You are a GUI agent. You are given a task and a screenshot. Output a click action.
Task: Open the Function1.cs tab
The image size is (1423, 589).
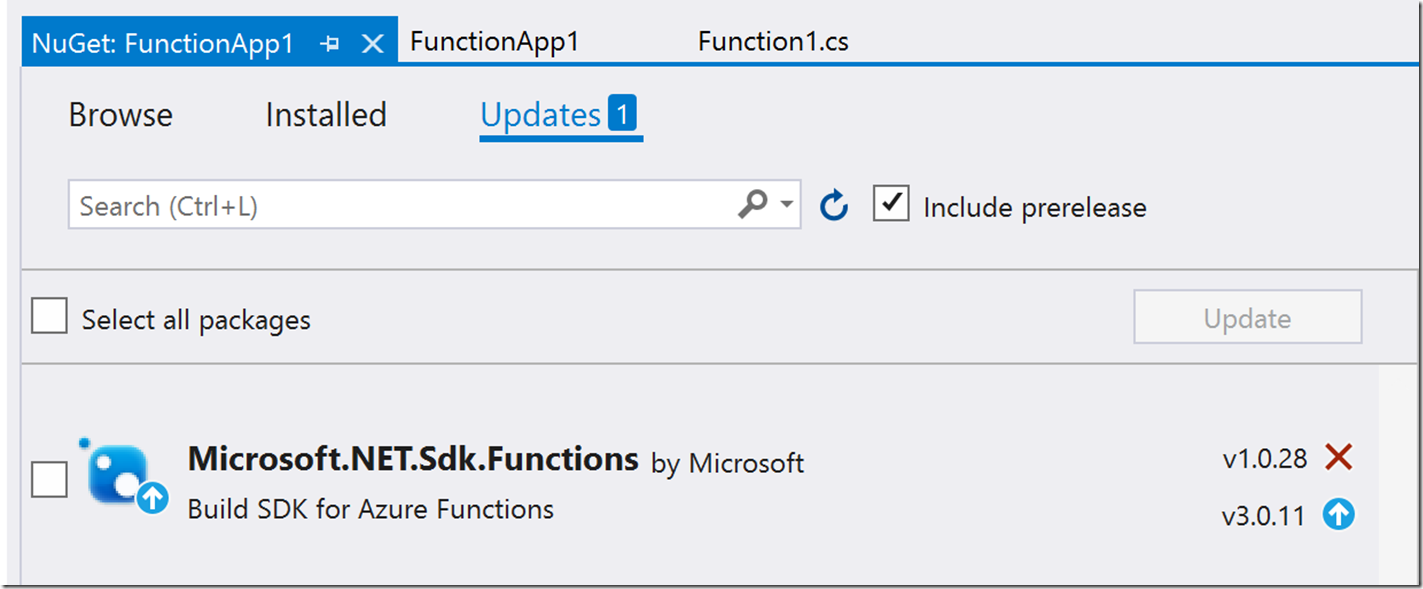click(x=773, y=42)
